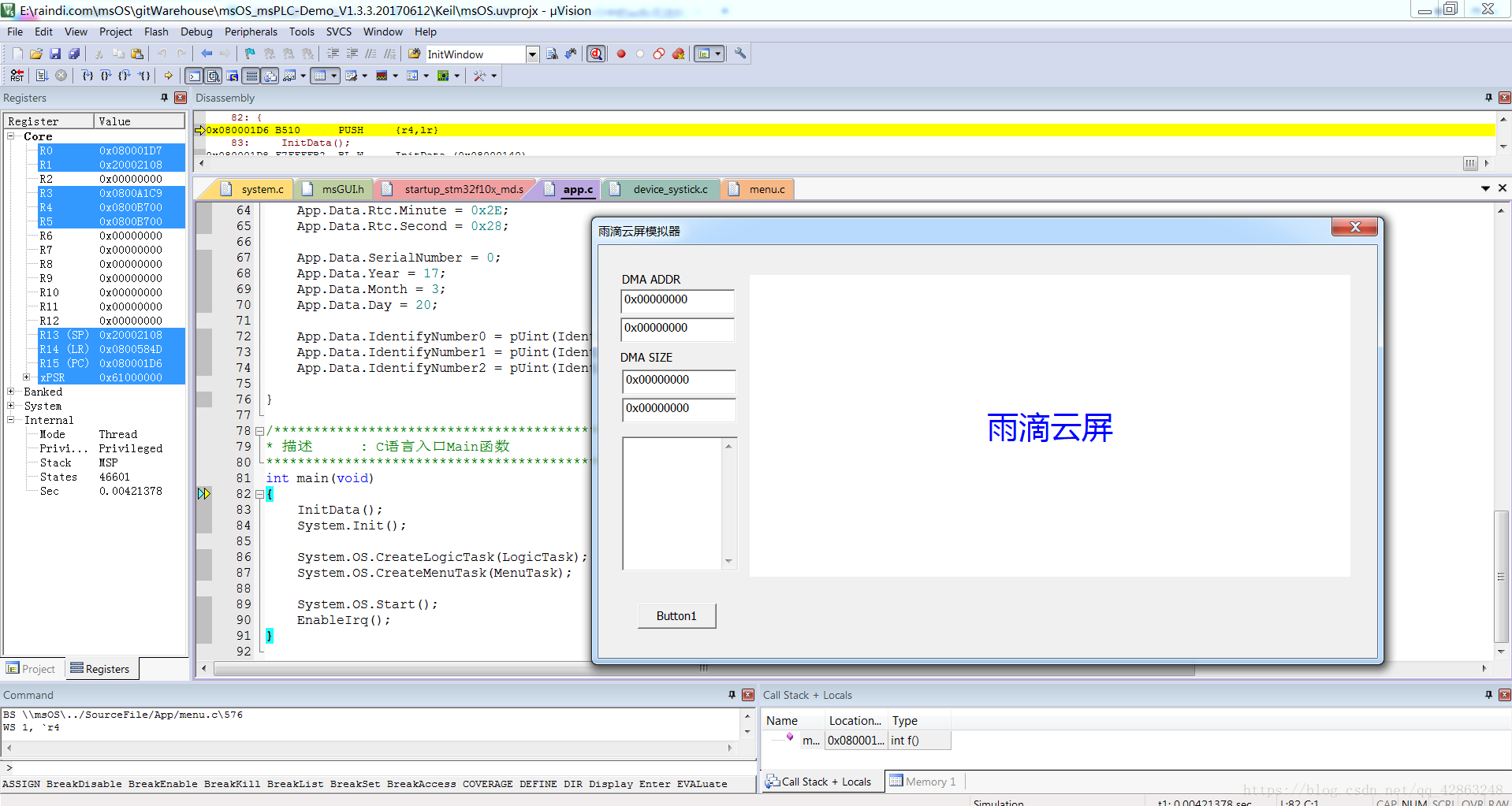Navigate backwards with blue left arrow

click(x=207, y=54)
